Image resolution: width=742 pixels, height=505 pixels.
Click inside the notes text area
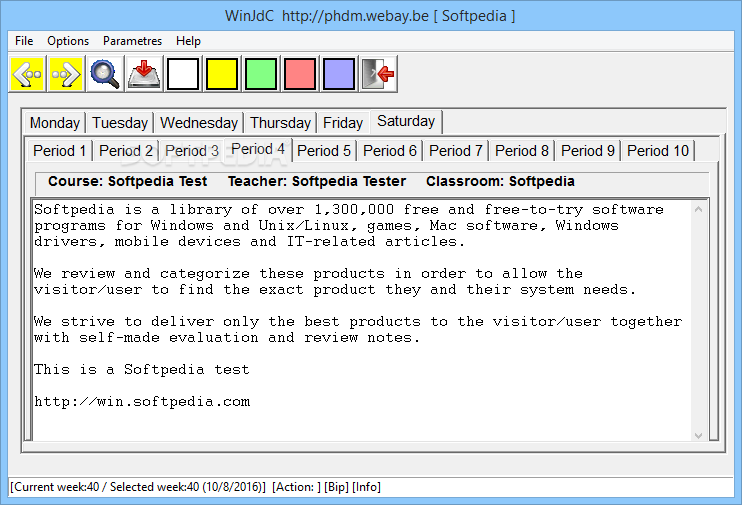(x=362, y=321)
